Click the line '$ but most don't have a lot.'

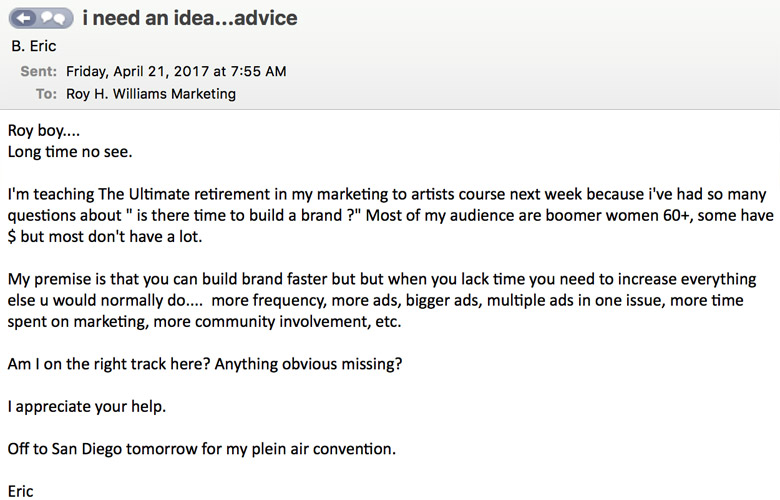[104, 236]
